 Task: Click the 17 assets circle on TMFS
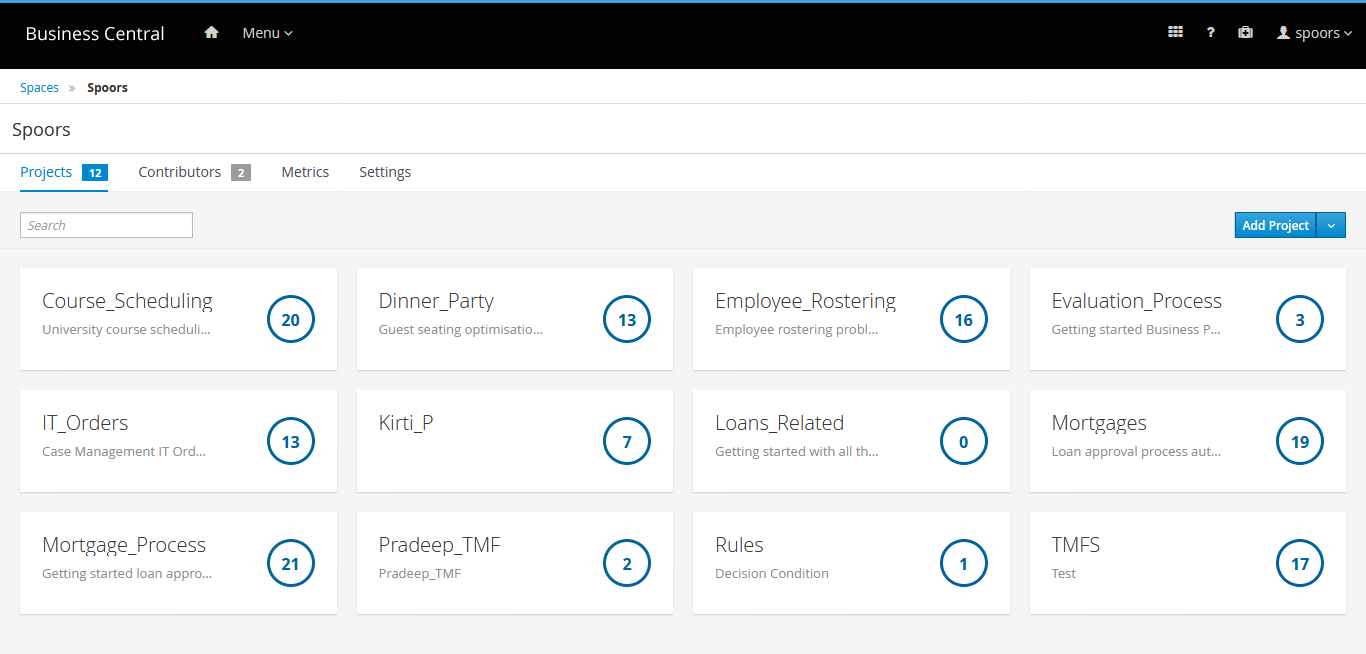(x=1299, y=564)
